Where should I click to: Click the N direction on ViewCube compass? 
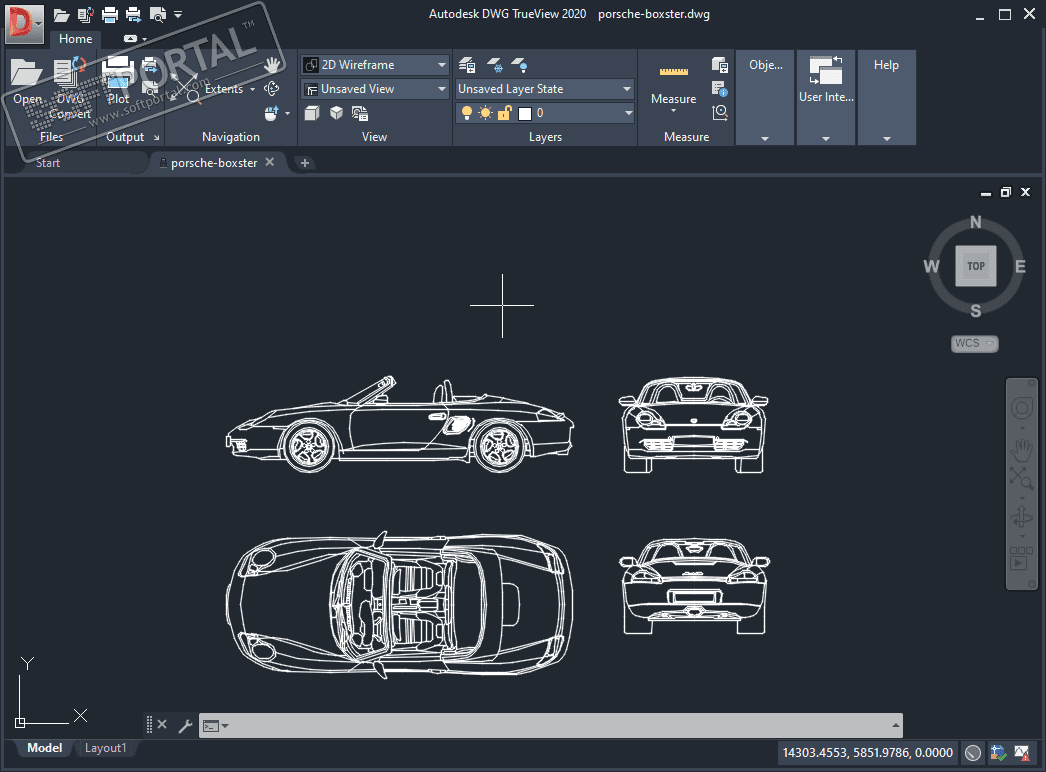pyautogui.click(x=976, y=222)
